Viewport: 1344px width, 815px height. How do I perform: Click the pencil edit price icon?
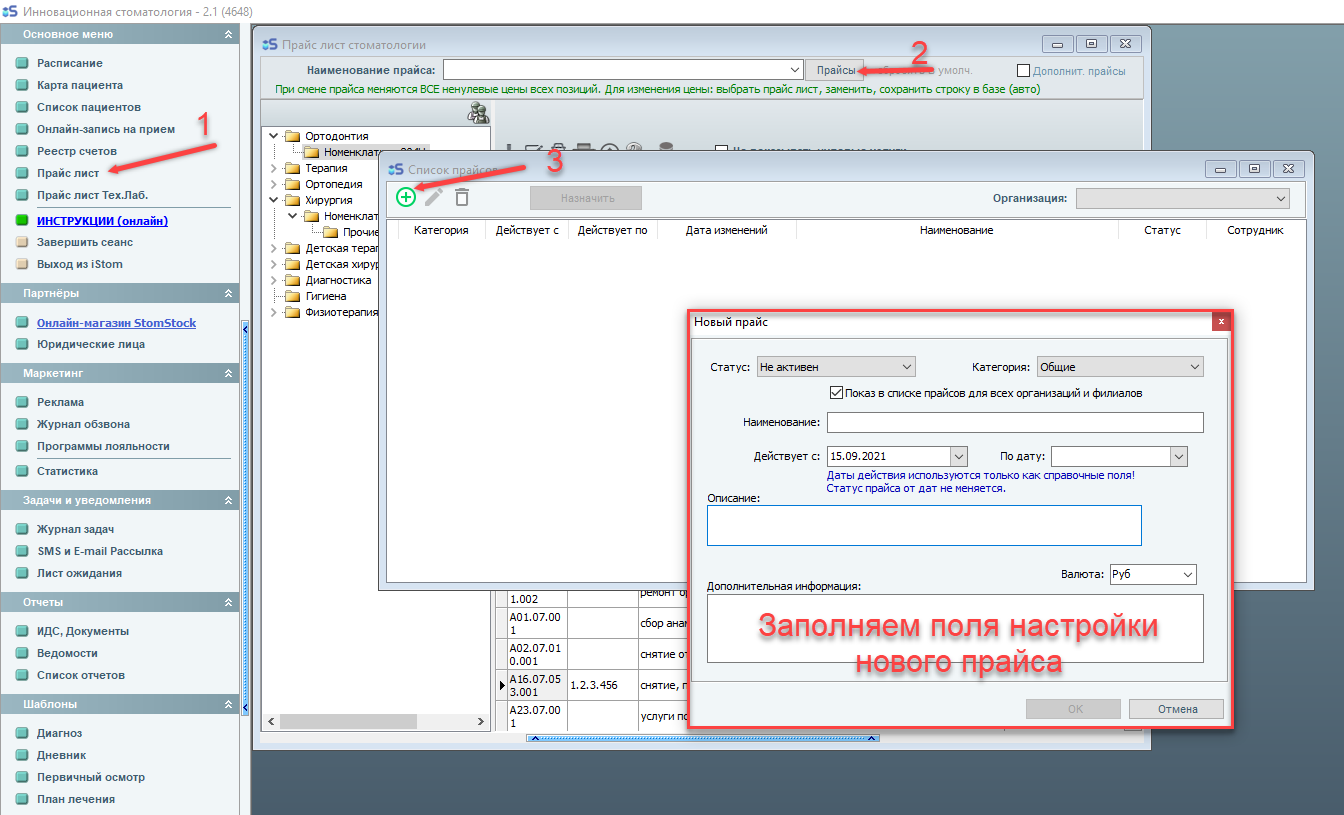click(x=433, y=197)
